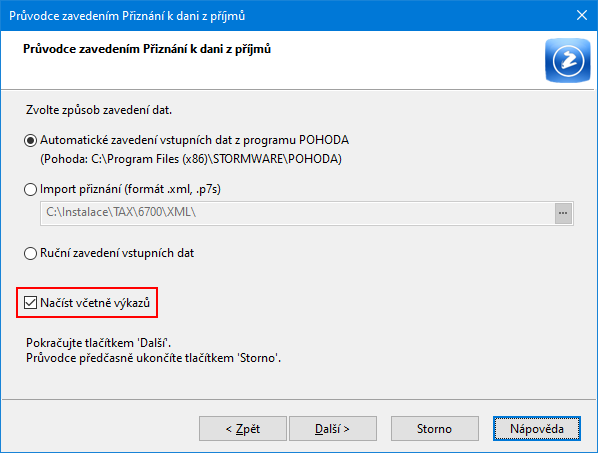Click the Automatické zavedení vstupních dat label
The image size is (598, 453).
(195, 140)
